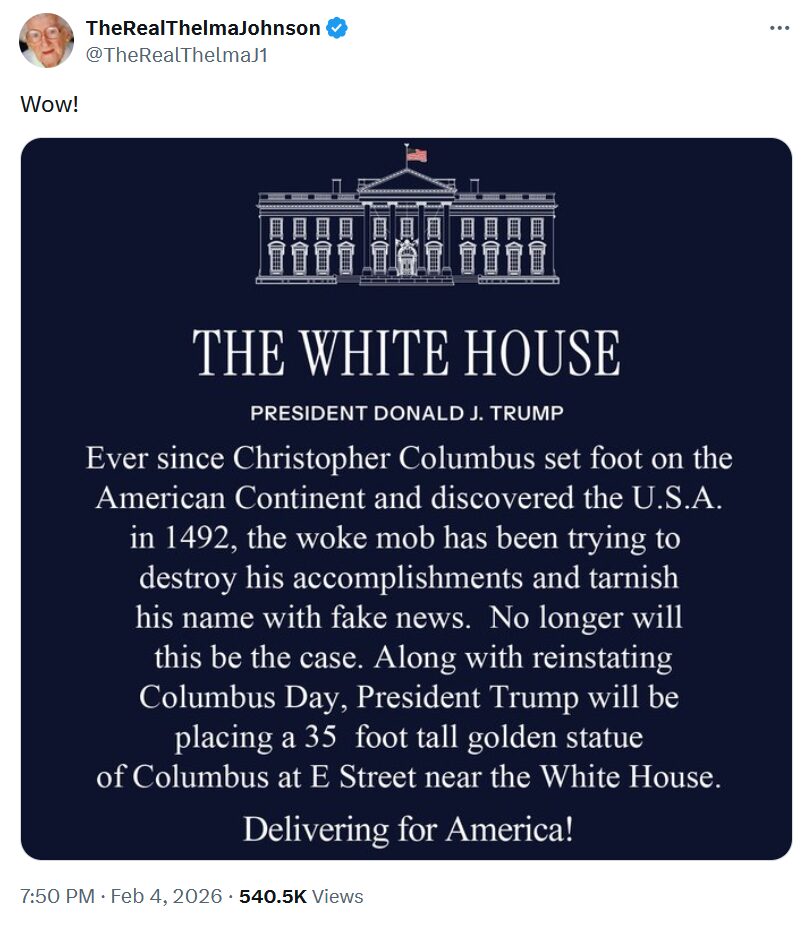Click the "PRESIDENT DONALD J. TRUMP" subtitle

406,413
